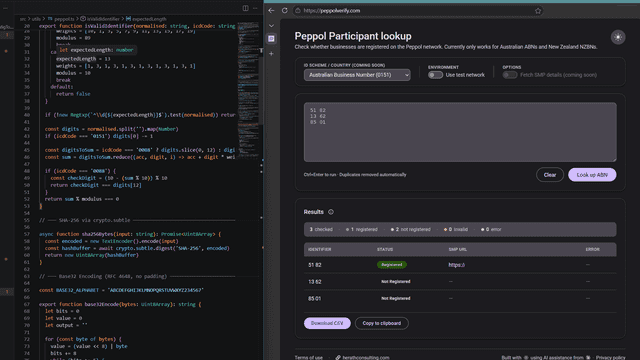This screenshot has height=360, width=640.
Task: Click Not Registered status in 85 01 row
Action: pyautogui.click(x=396, y=298)
